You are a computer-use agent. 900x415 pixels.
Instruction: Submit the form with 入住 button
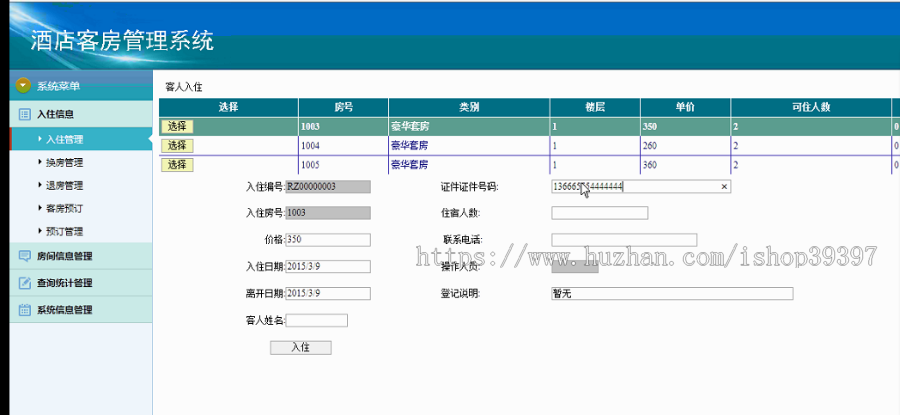(x=301, y=347)
